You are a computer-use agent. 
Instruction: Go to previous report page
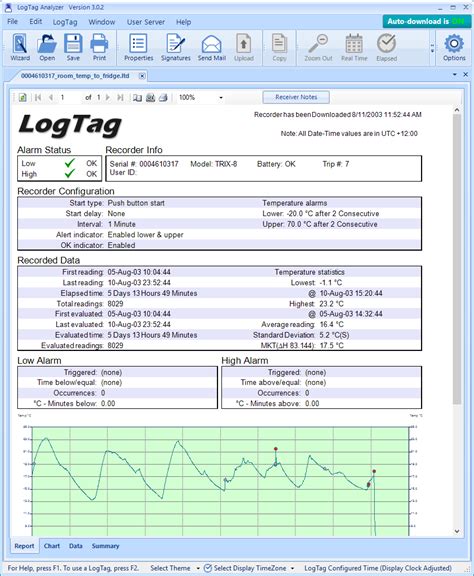tap(51, 97)
